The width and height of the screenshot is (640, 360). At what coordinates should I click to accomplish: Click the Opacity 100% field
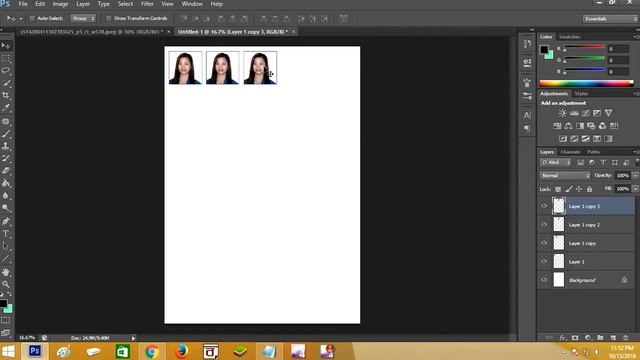coord(622,176)
